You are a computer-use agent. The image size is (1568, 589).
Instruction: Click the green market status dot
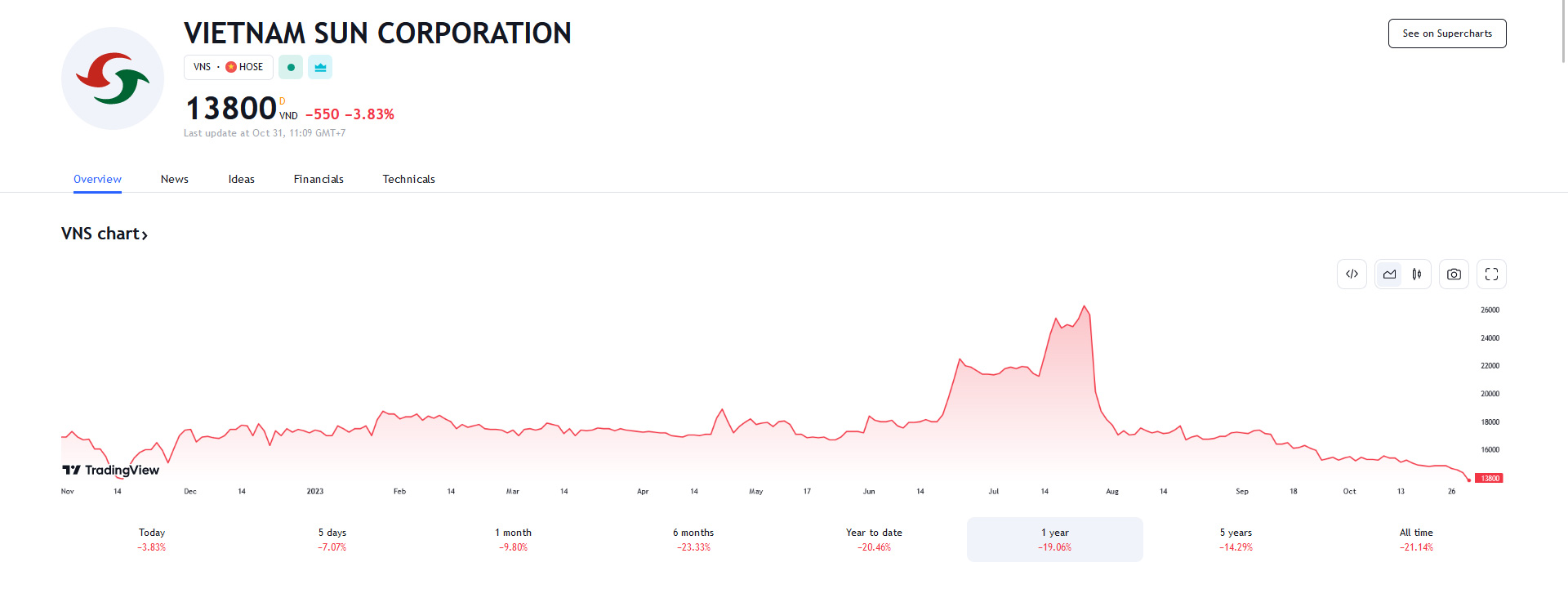coord(291,67)
